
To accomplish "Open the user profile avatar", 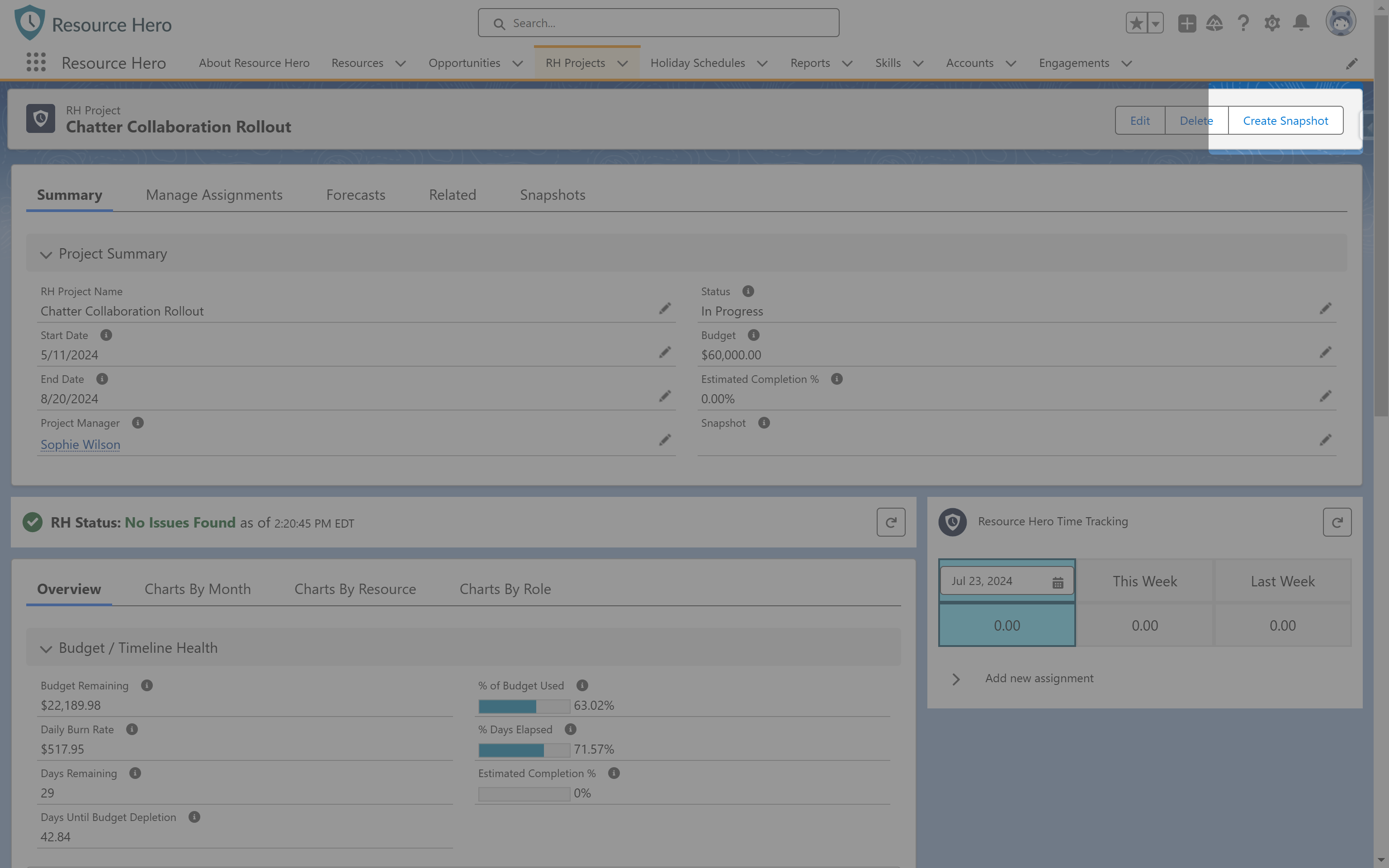I will (x=1341, y=22).
